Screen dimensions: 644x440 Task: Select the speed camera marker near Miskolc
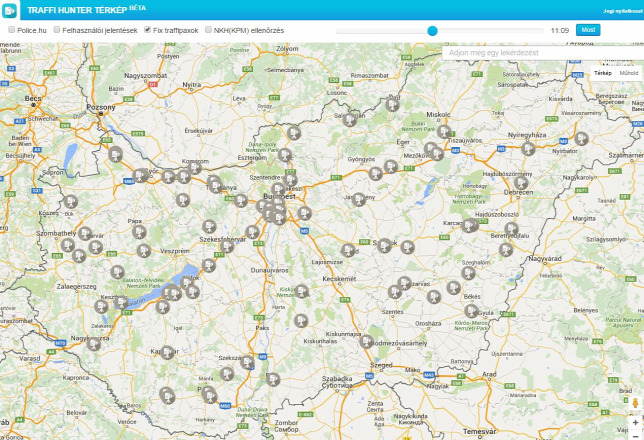click(444, 132)
